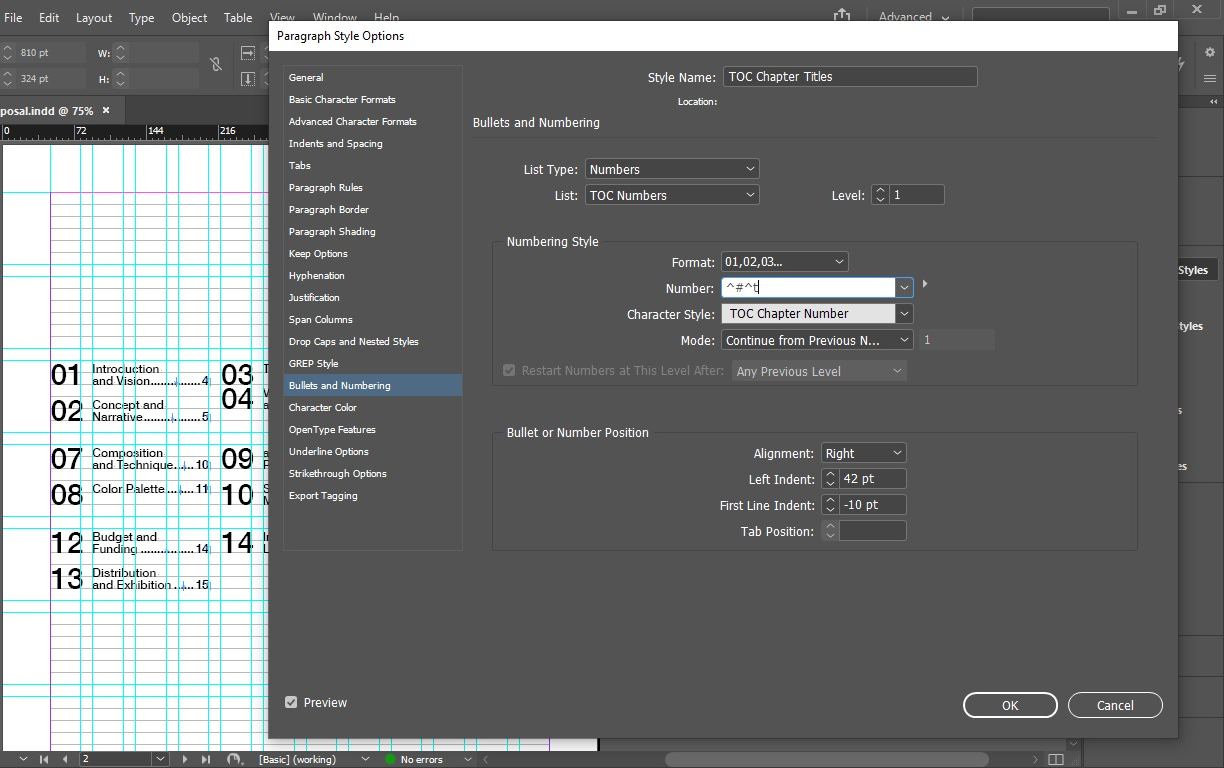Viewport: 1224px width, 768px height.
Task: Open the preflight No errors options arrow
Action: [x=467, y=759]
